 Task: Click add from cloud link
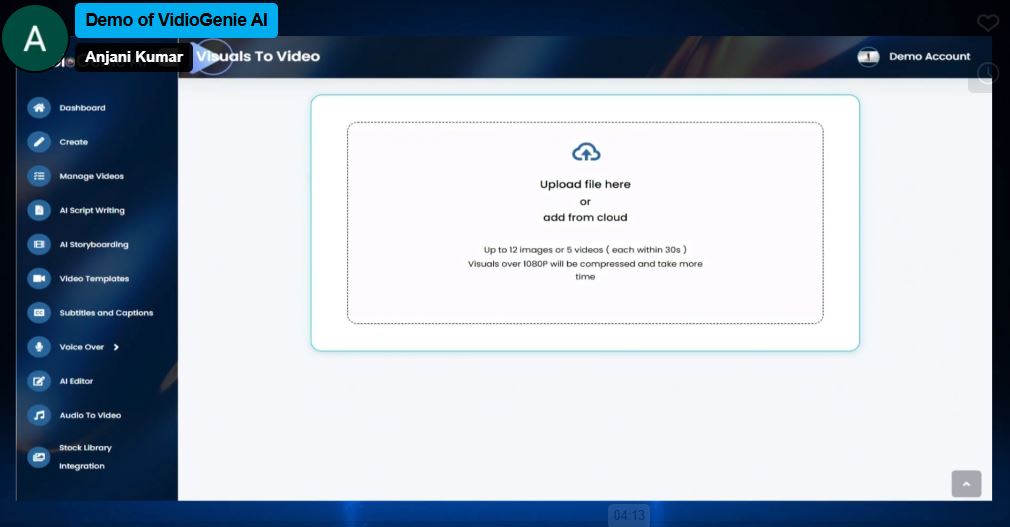tap(585, 217)
